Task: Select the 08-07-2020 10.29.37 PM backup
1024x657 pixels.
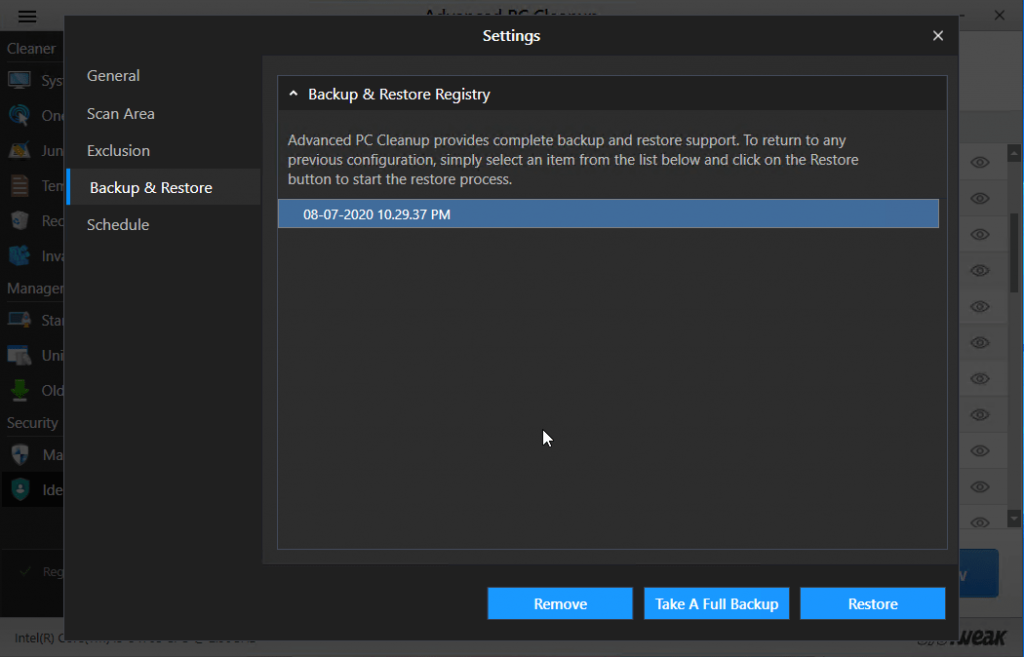Action: point(608,214)
